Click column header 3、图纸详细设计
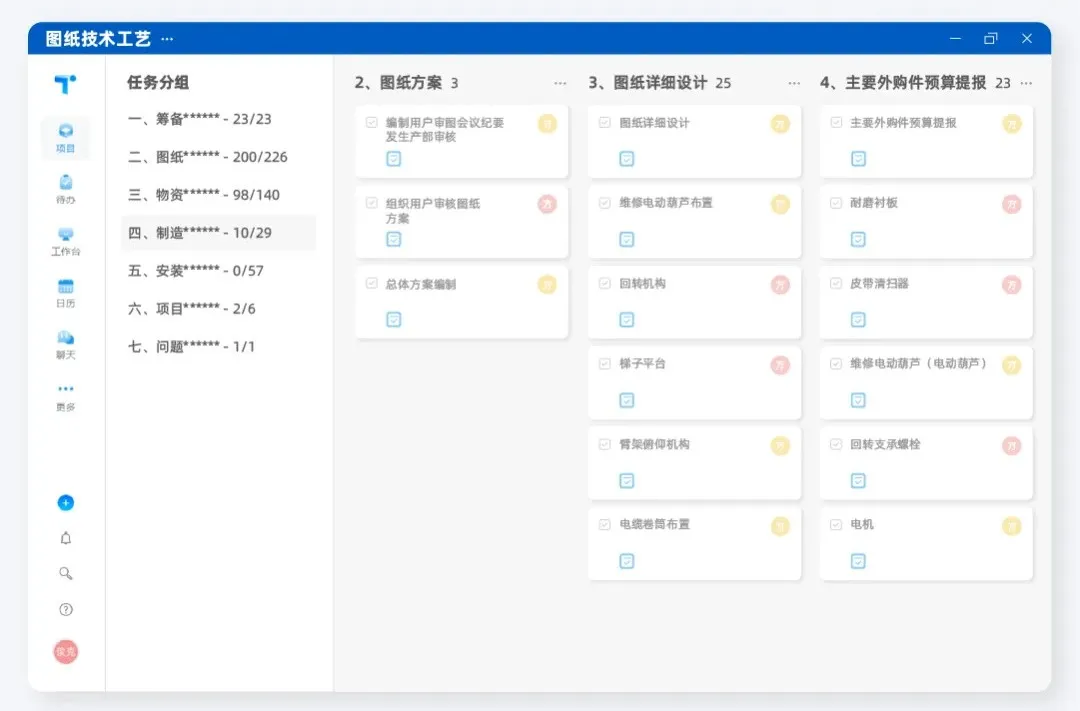Image resolution: width=1080 pixels, height=711 pixels. (x=647, y=83)
